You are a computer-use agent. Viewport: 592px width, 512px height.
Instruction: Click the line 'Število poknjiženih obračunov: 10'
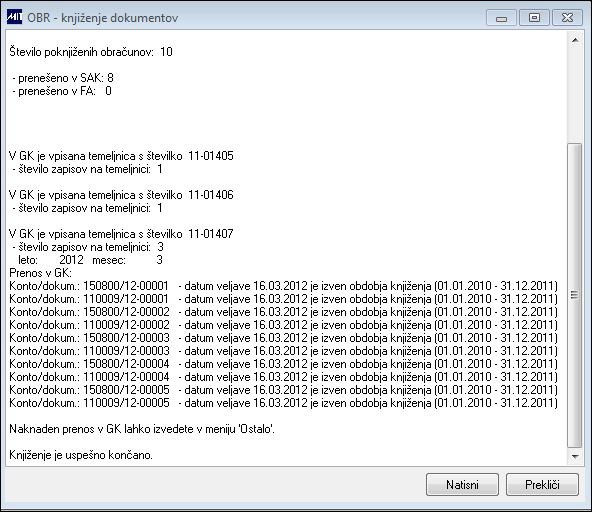point(91,52)
